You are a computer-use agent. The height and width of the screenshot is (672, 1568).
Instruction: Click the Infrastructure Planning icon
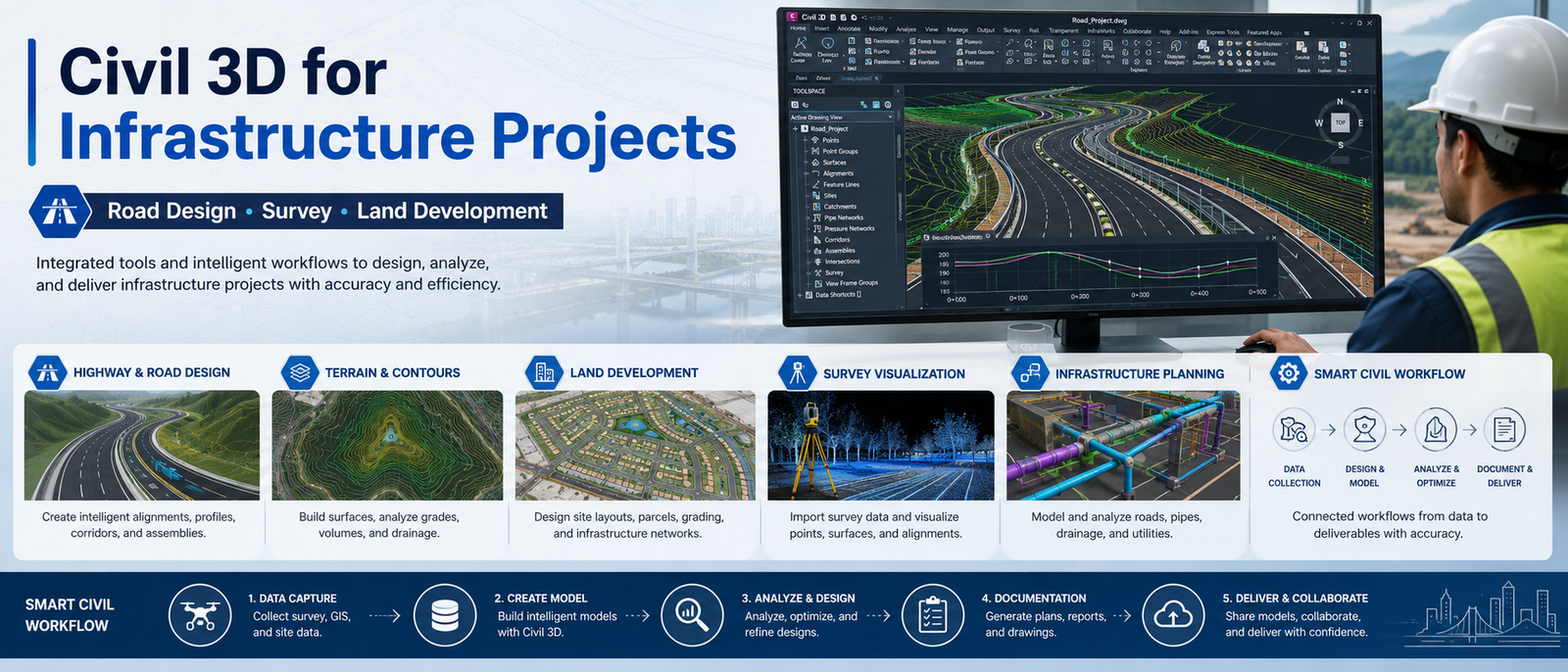click(1029, 373)
